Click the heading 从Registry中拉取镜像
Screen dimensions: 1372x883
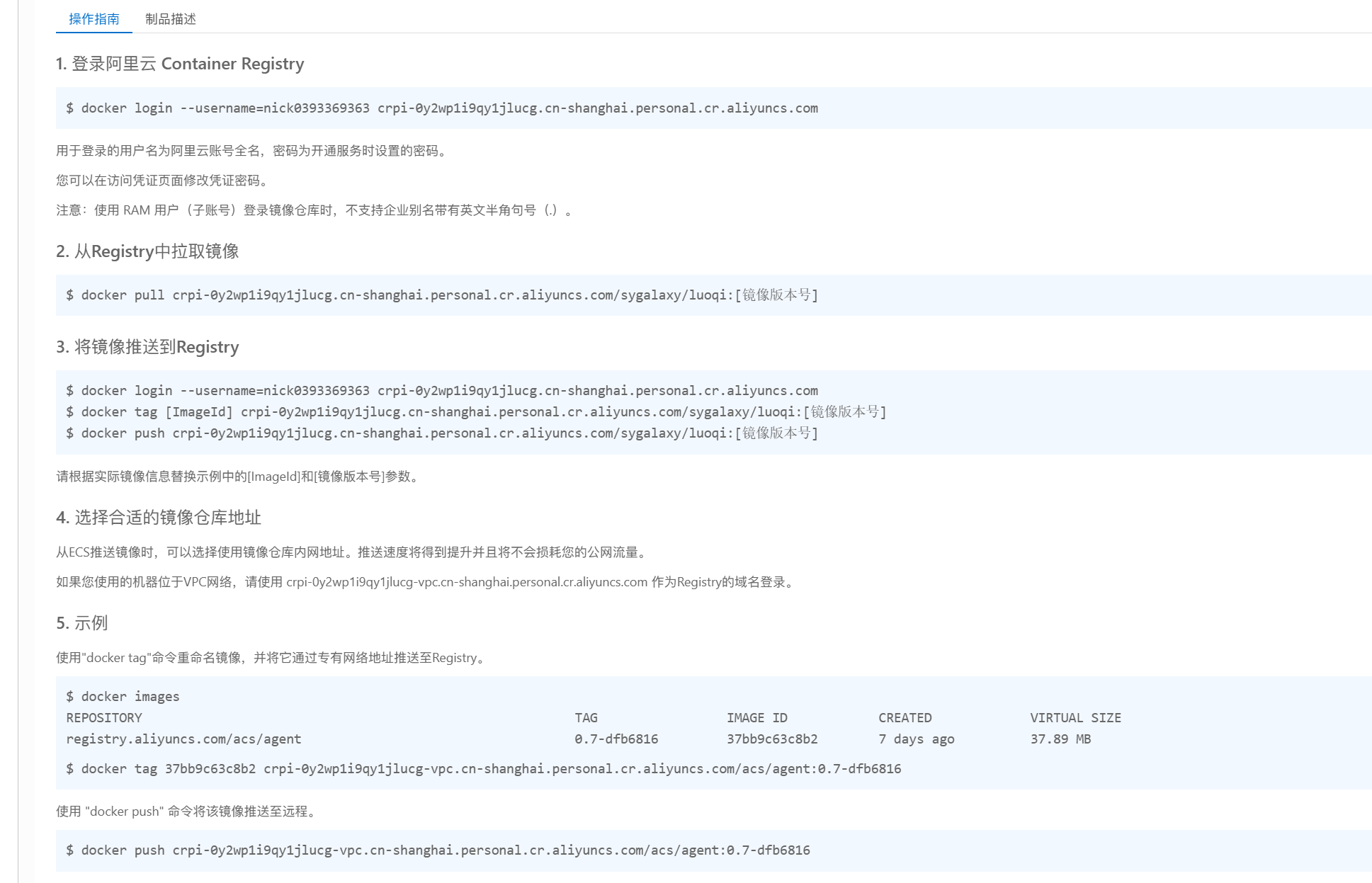[x=147, y=251]
